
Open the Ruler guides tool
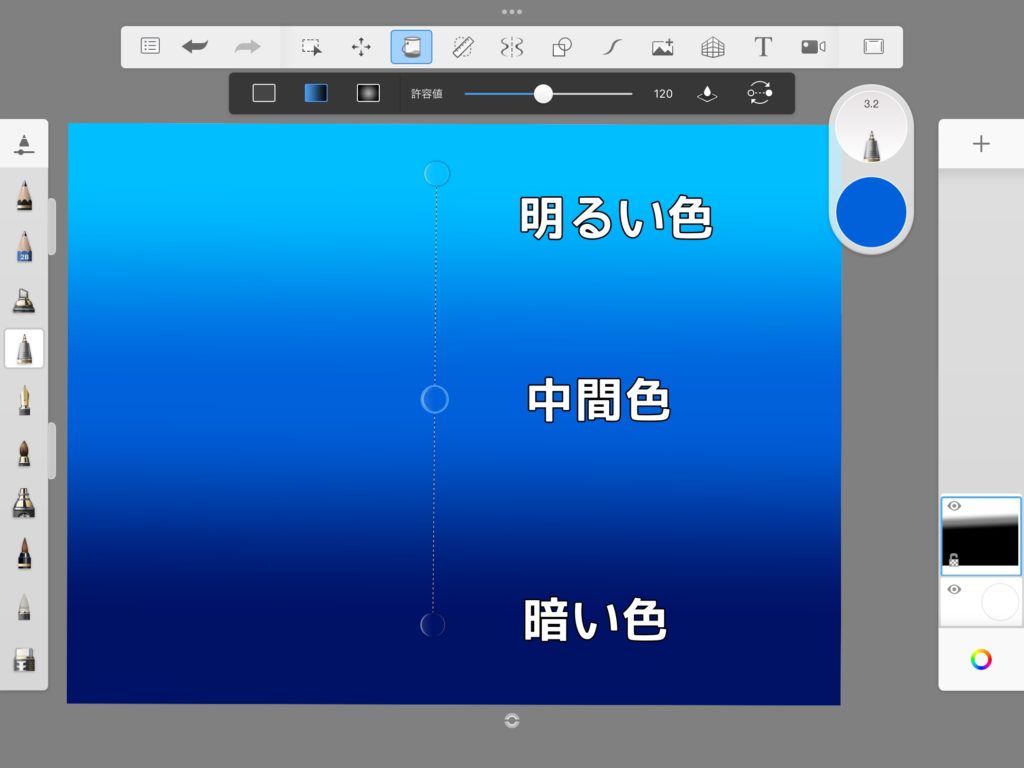tap(462, 46)
